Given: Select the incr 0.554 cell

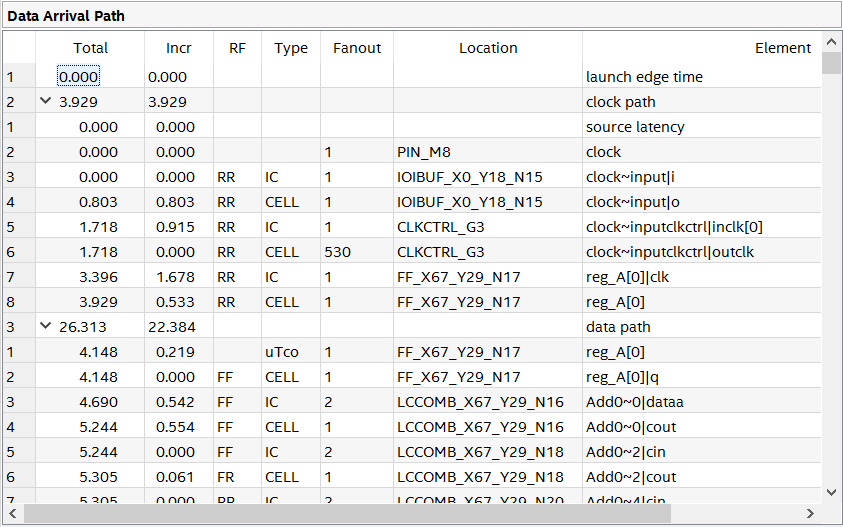Looking at the screenshot, I should coord(178,427).
